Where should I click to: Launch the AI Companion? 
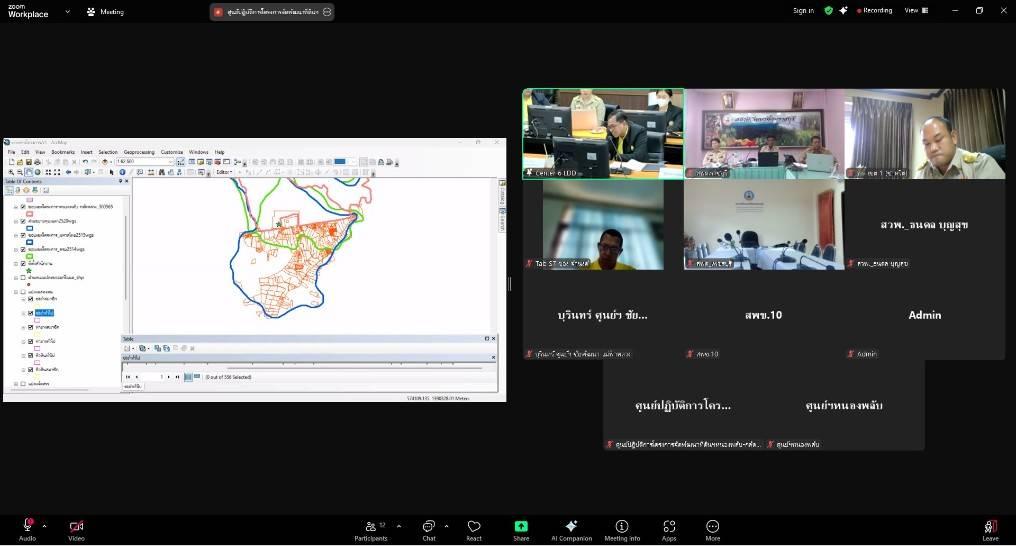[x=571, y=527]
